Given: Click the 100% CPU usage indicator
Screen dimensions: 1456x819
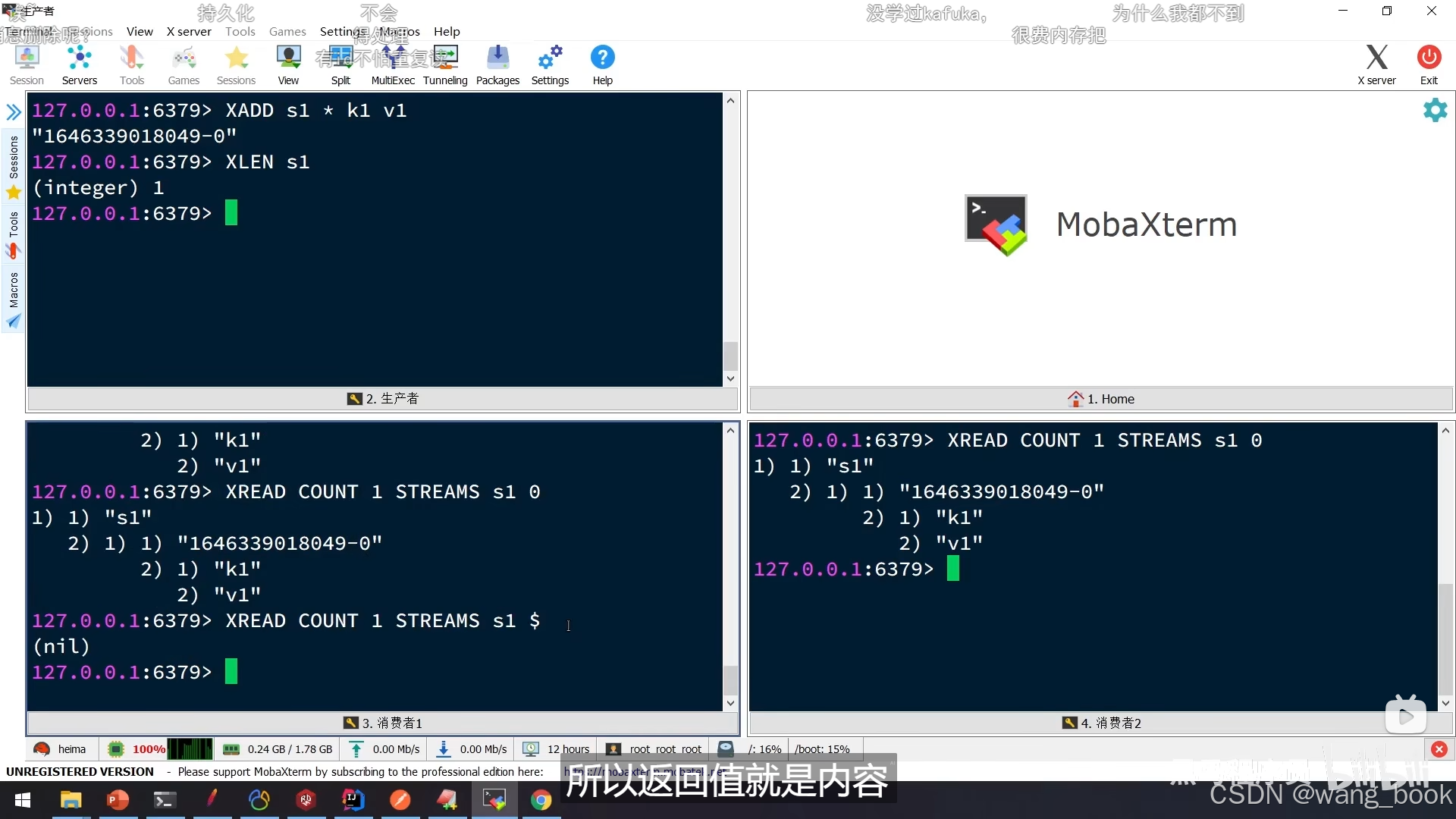Looking at the screenshot, I should pos(159,749).
